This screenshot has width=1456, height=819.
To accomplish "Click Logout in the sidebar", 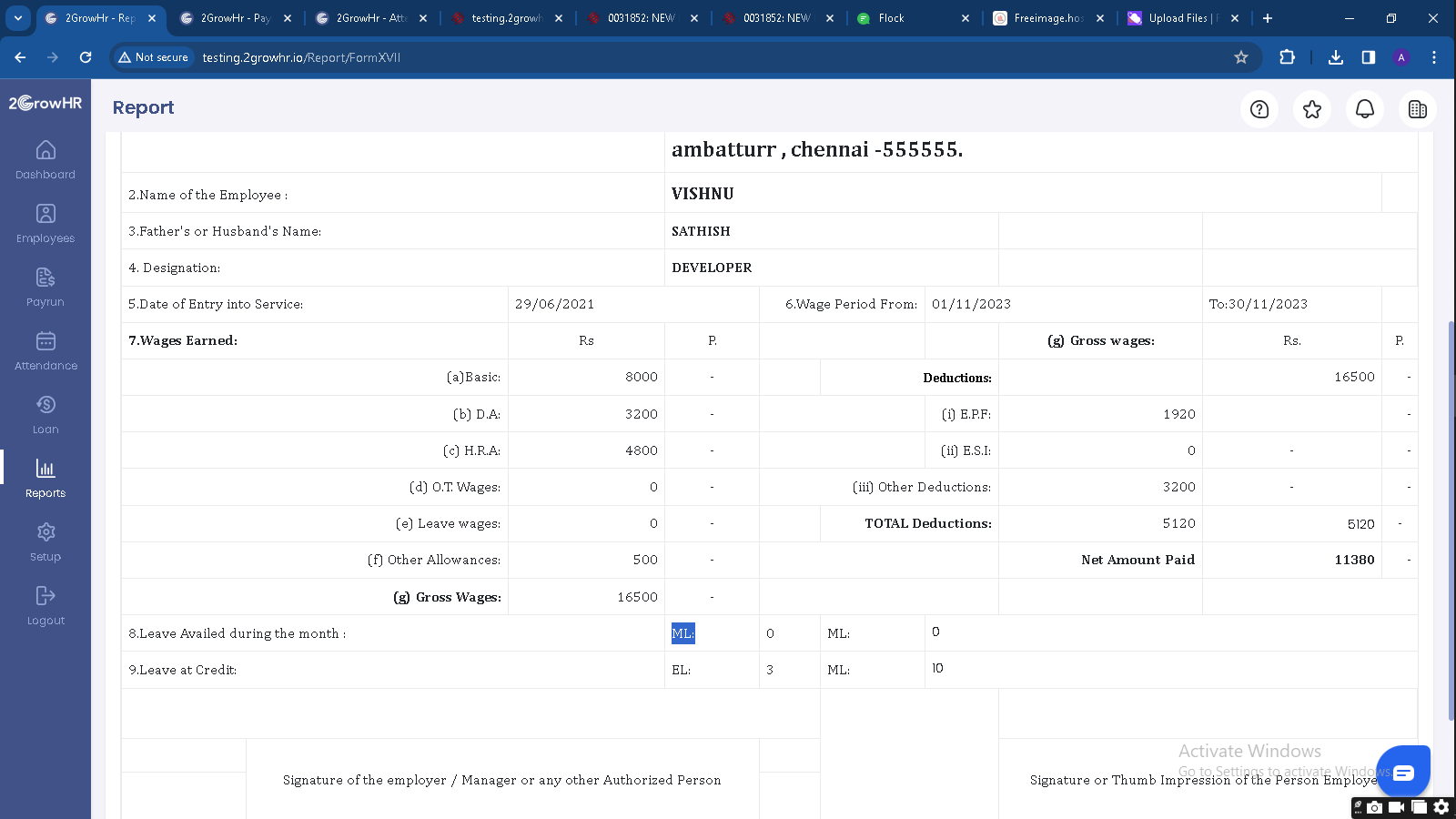I will [x=45, y=606].
